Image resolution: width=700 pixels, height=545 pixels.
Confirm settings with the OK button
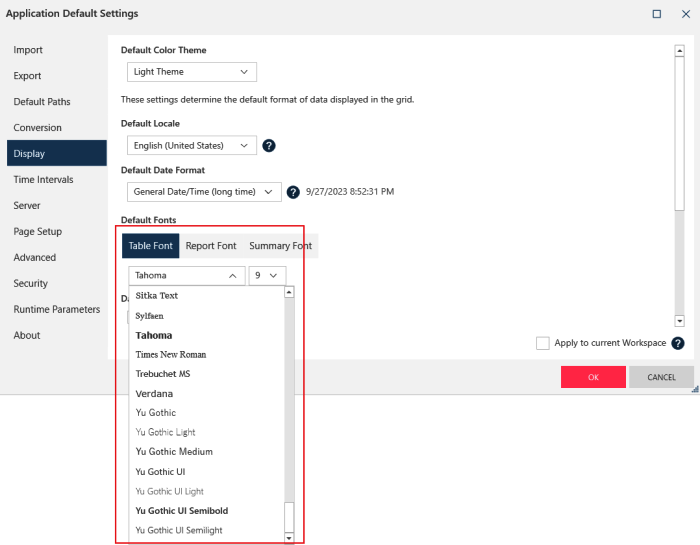(593, 377)
